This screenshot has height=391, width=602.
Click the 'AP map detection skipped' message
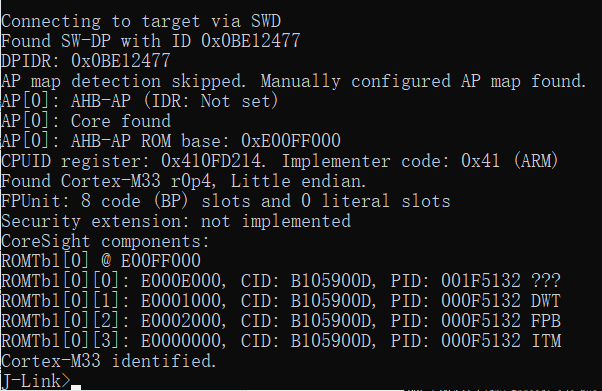tap(123, 81)
